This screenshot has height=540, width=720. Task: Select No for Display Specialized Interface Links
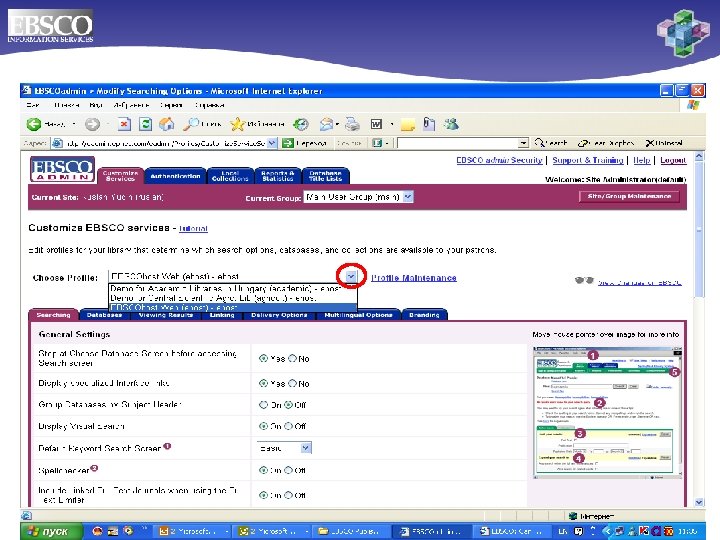click(292, 383)
